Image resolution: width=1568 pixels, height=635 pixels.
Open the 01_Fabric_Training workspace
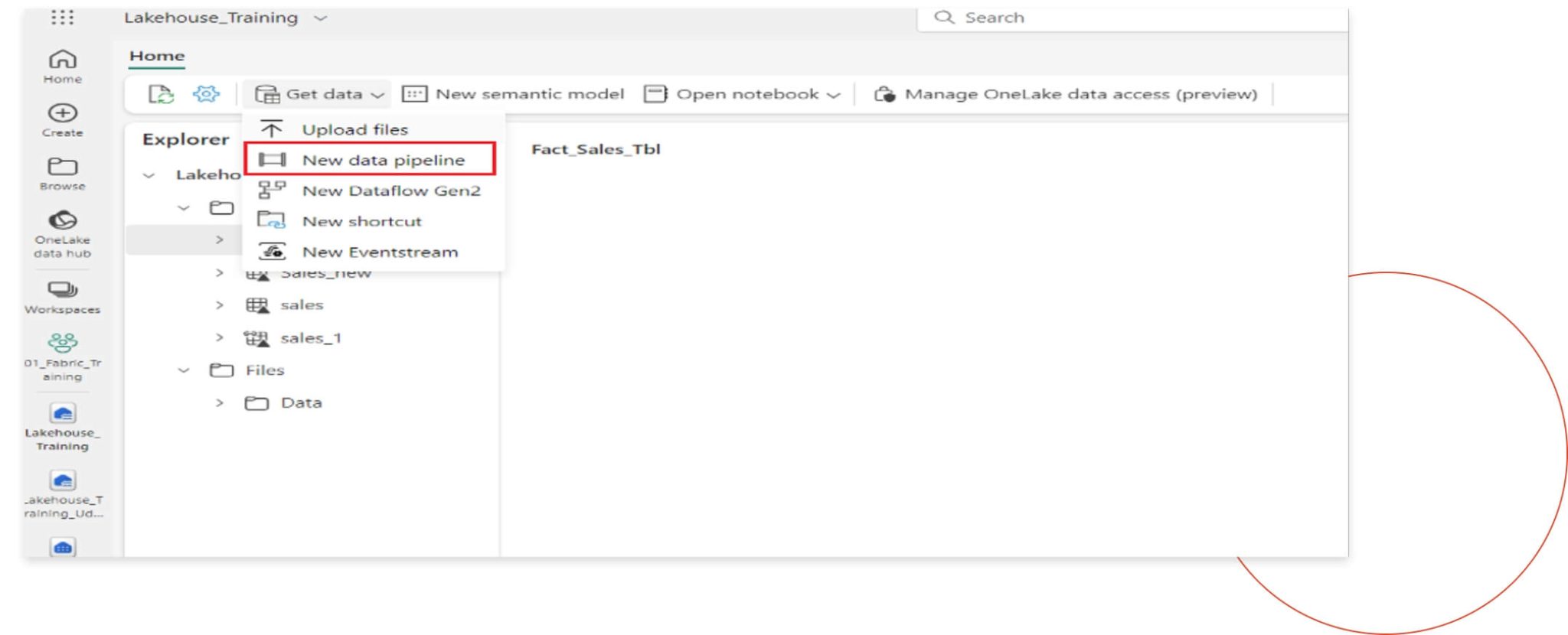[63, 357]
